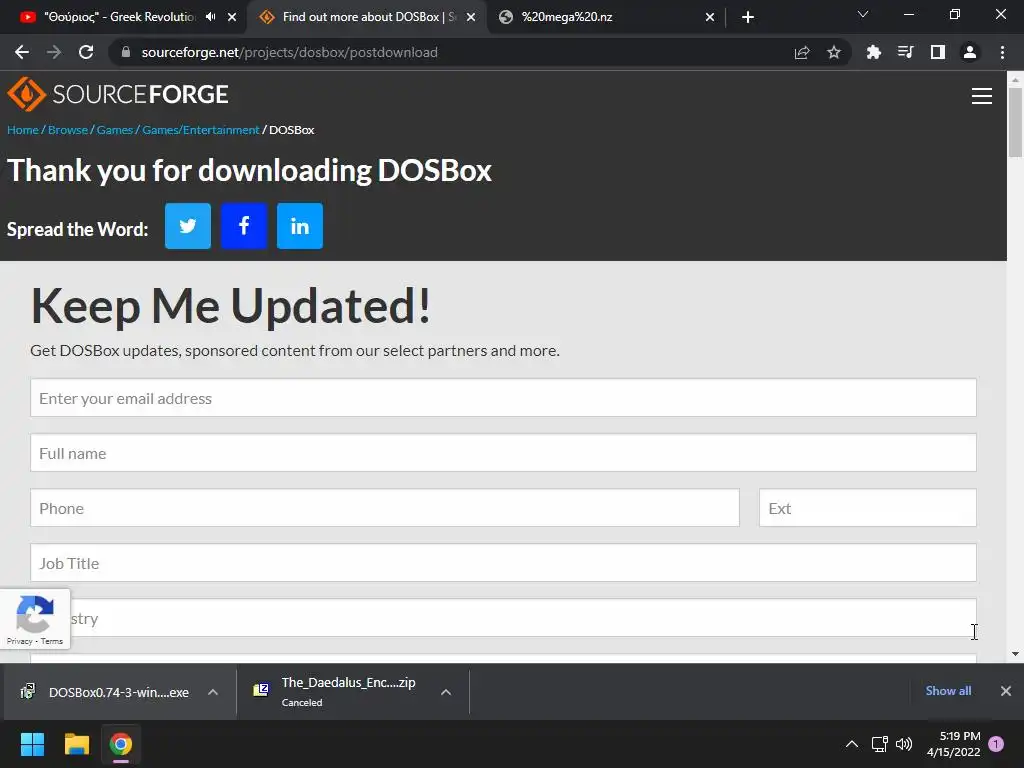
Task: Click the SourceForge logo
Action: coord(118,94)
